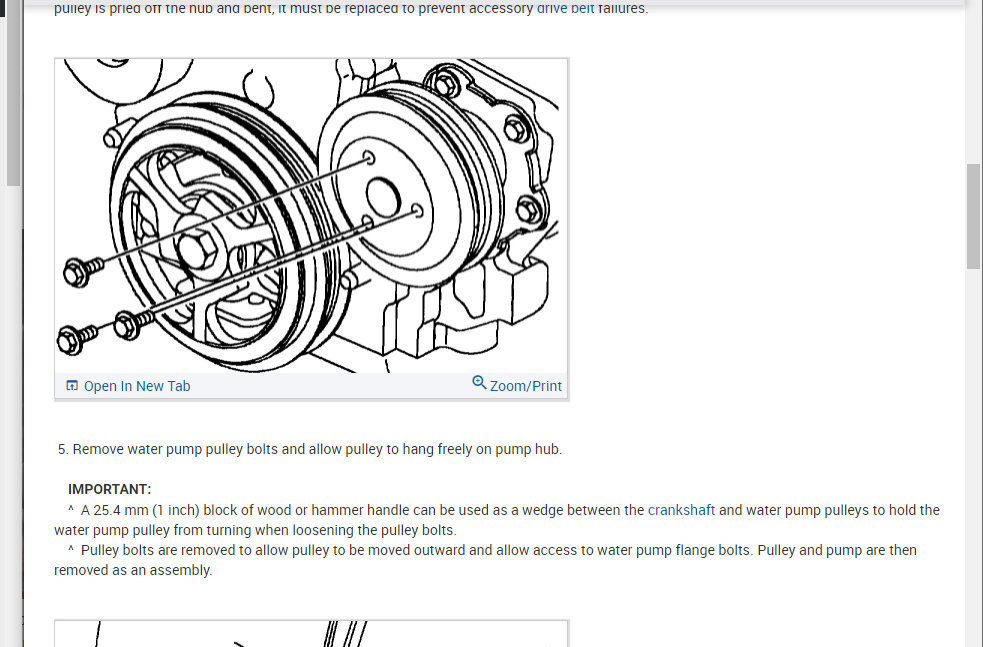
Task: Click the 'Pulley bolts are removed to allow' note
Action: click(485, 560)
